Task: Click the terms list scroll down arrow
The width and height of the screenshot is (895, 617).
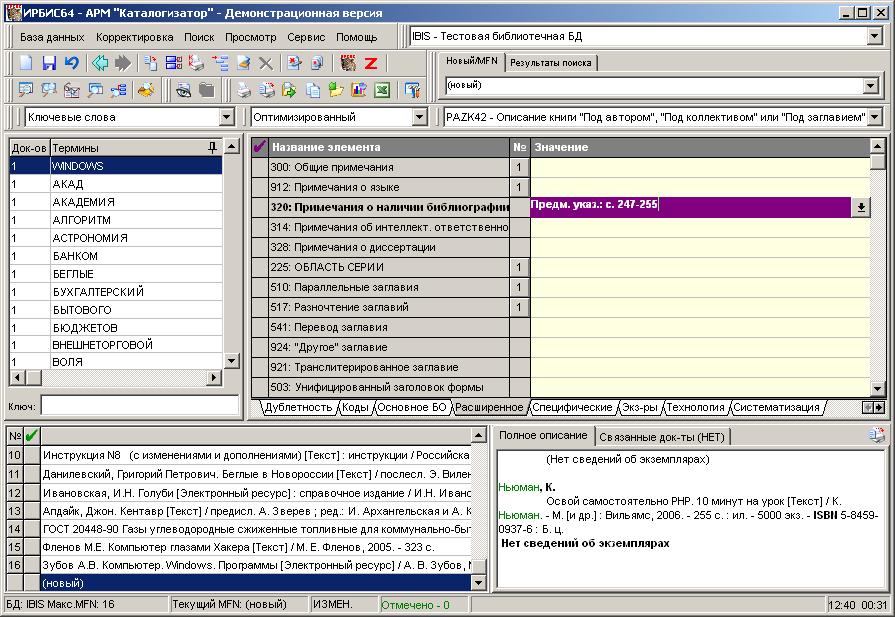Action: coord(231,361)
